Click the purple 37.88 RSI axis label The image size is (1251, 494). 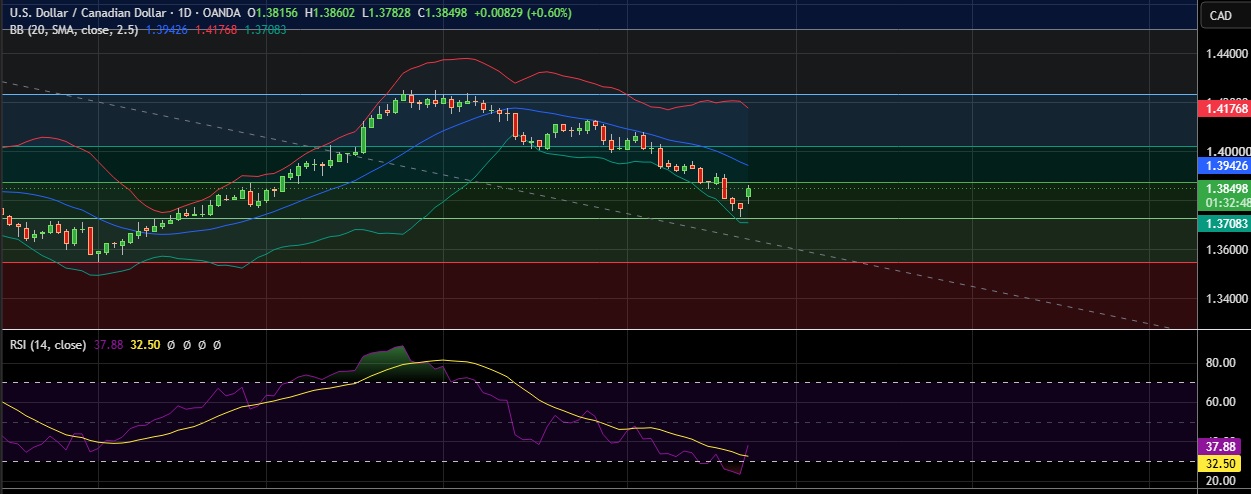pos(1221,446)
